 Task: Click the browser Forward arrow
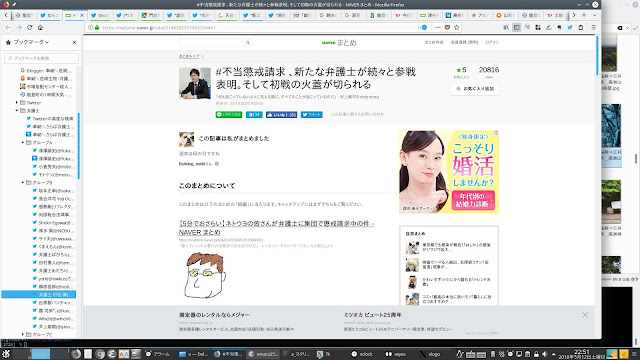19,27
